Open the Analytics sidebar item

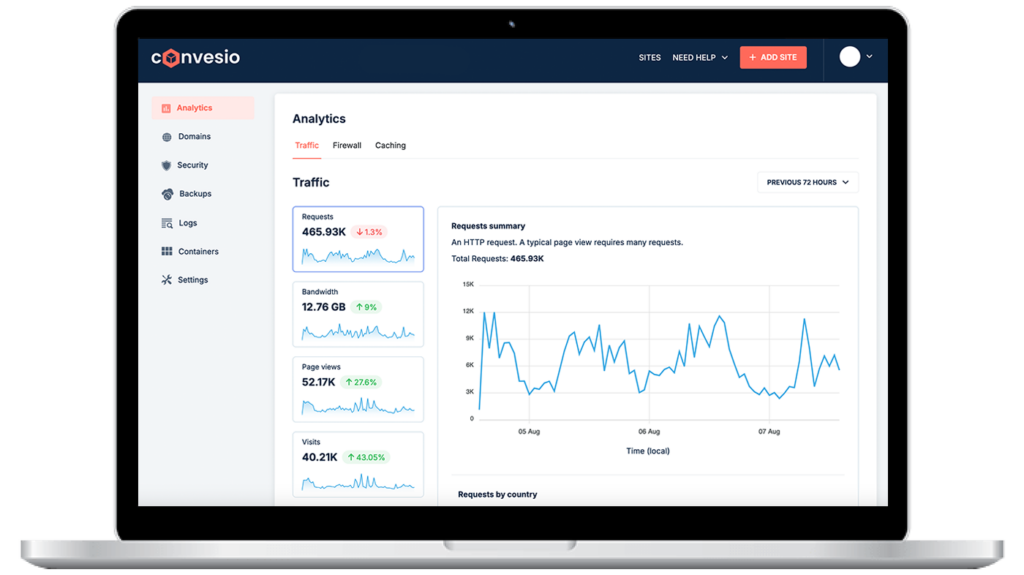(x=203, y=108)
